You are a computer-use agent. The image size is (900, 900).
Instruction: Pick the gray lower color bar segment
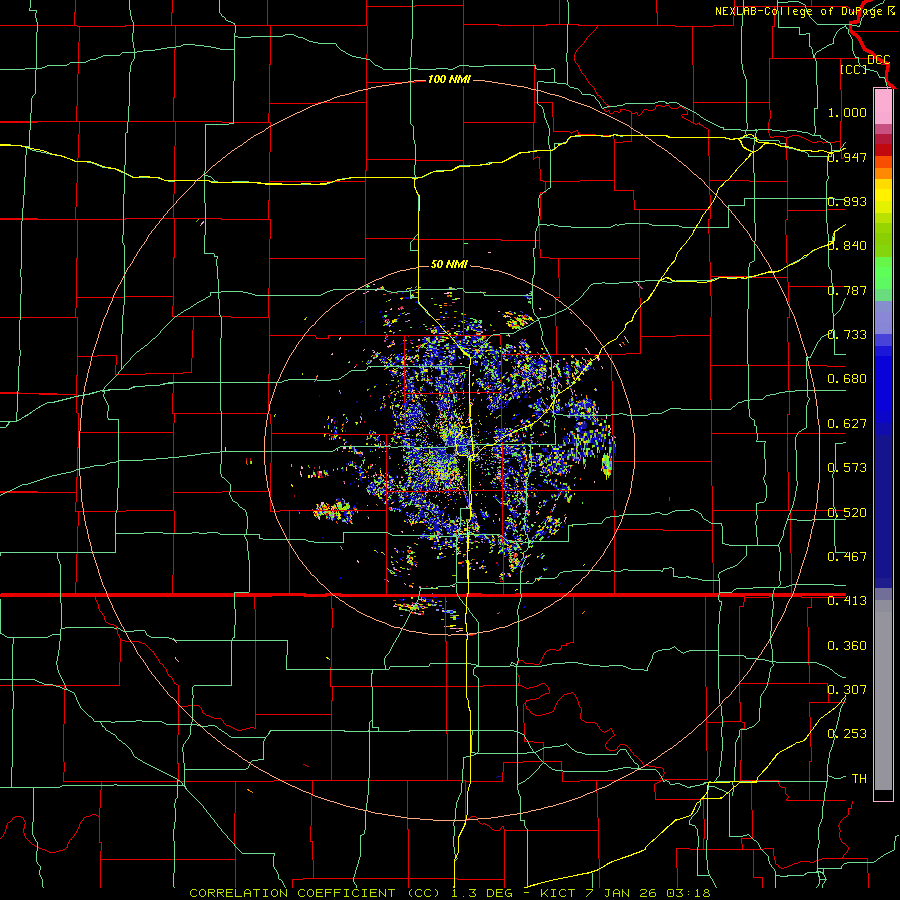click(883, 695)
